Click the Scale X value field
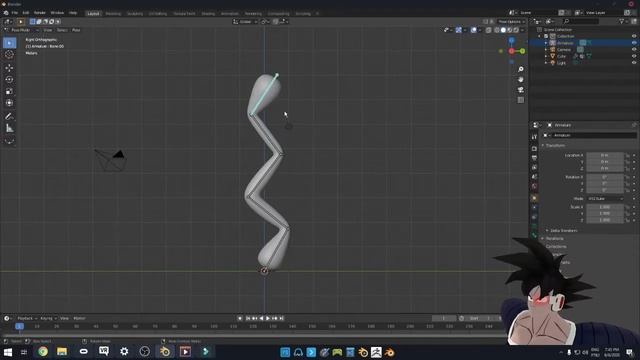 [605, 207]
